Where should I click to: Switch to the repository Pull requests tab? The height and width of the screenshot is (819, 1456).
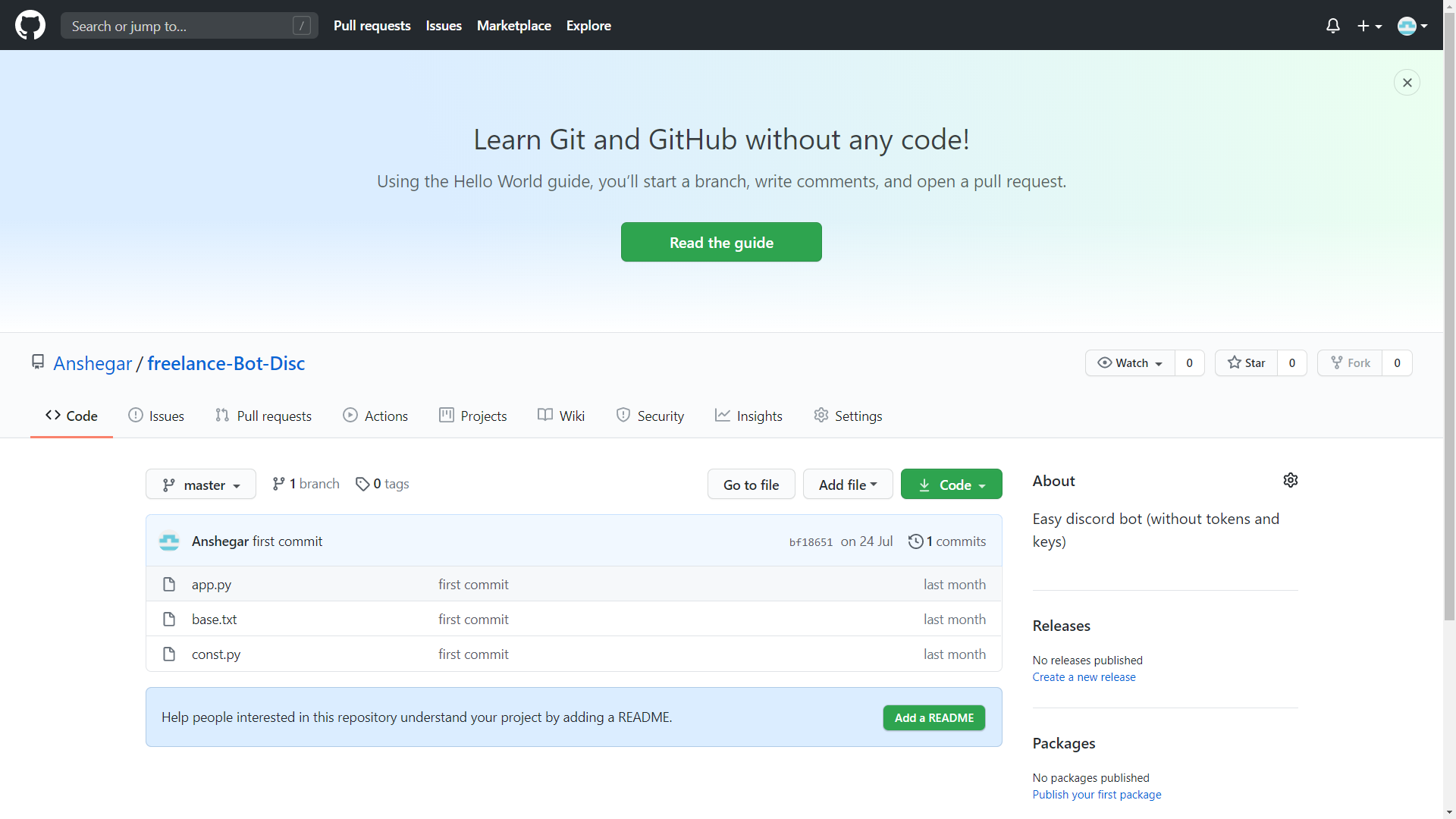[x=263, y=416]
